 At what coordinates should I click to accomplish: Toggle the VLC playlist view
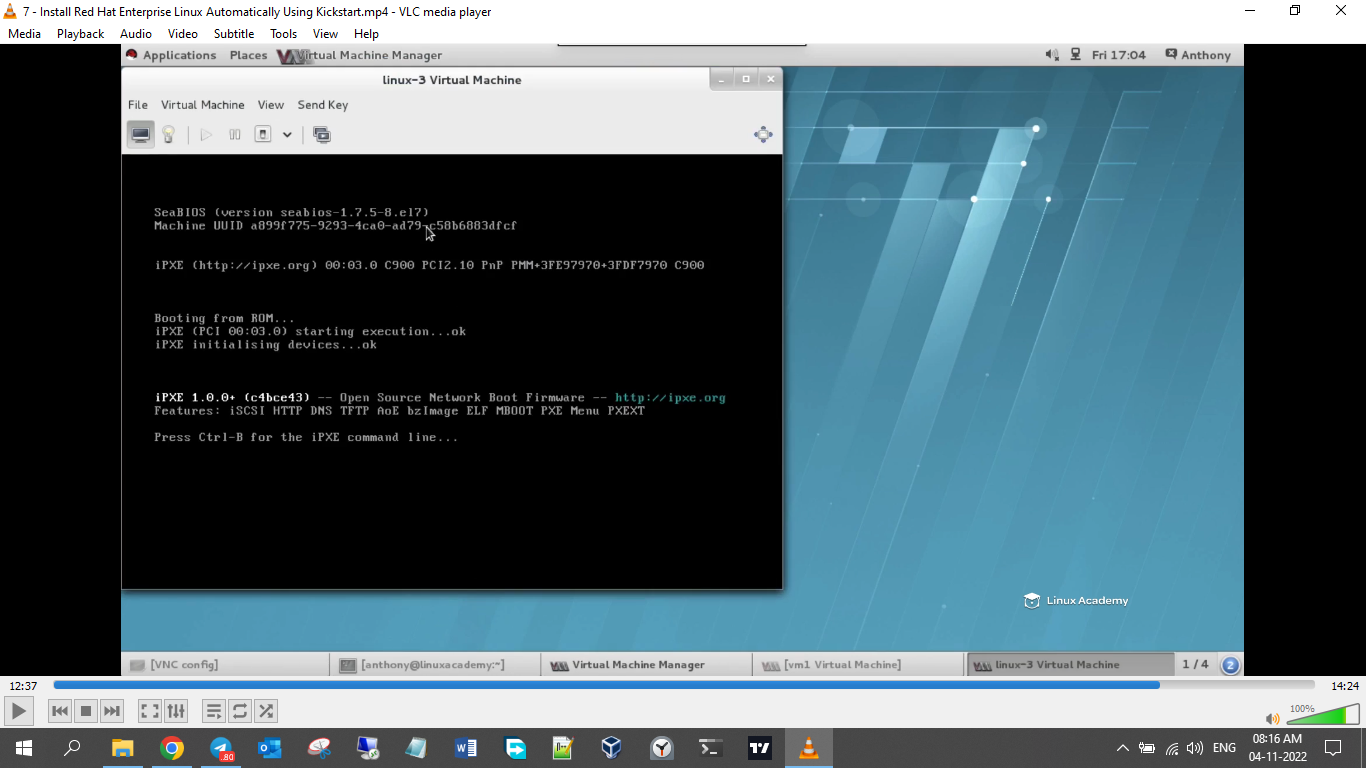214,711
